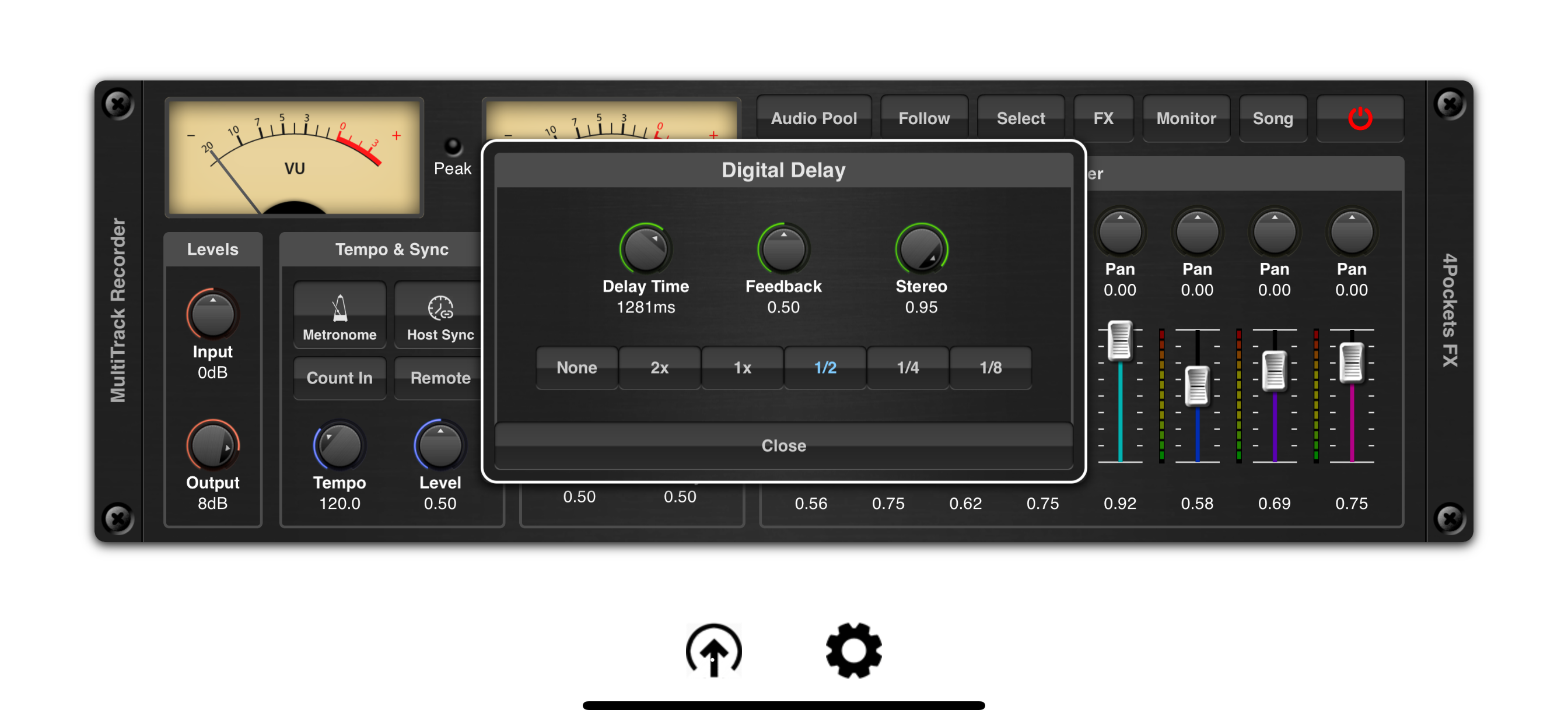1568x724 pixels.
Task: Click the red power button icon
Action: point(1359,118)
